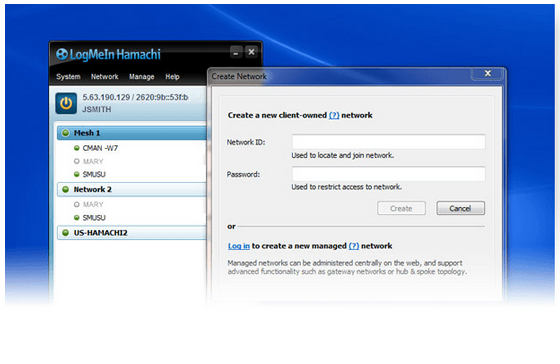
Task: Close the Create Network dialog
Action: (x=488, y=73)
